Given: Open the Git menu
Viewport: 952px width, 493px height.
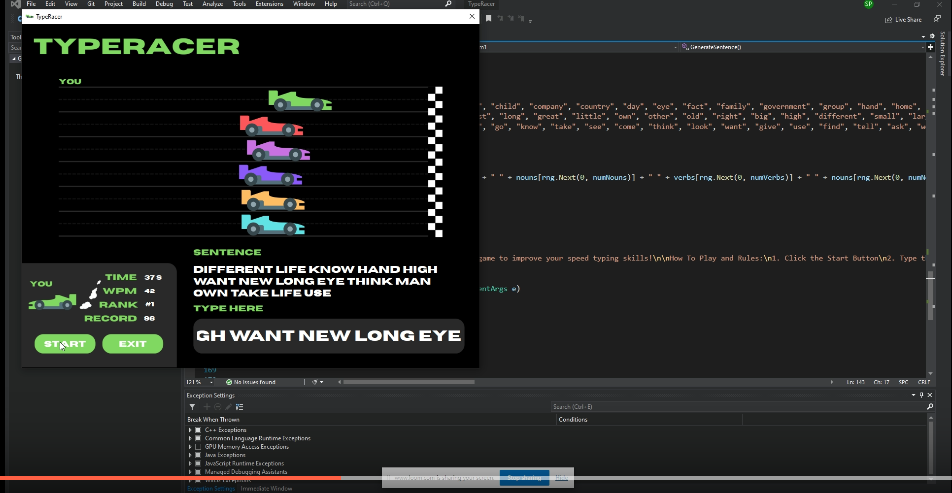Looking at the screenshot, I should (91, 4).
